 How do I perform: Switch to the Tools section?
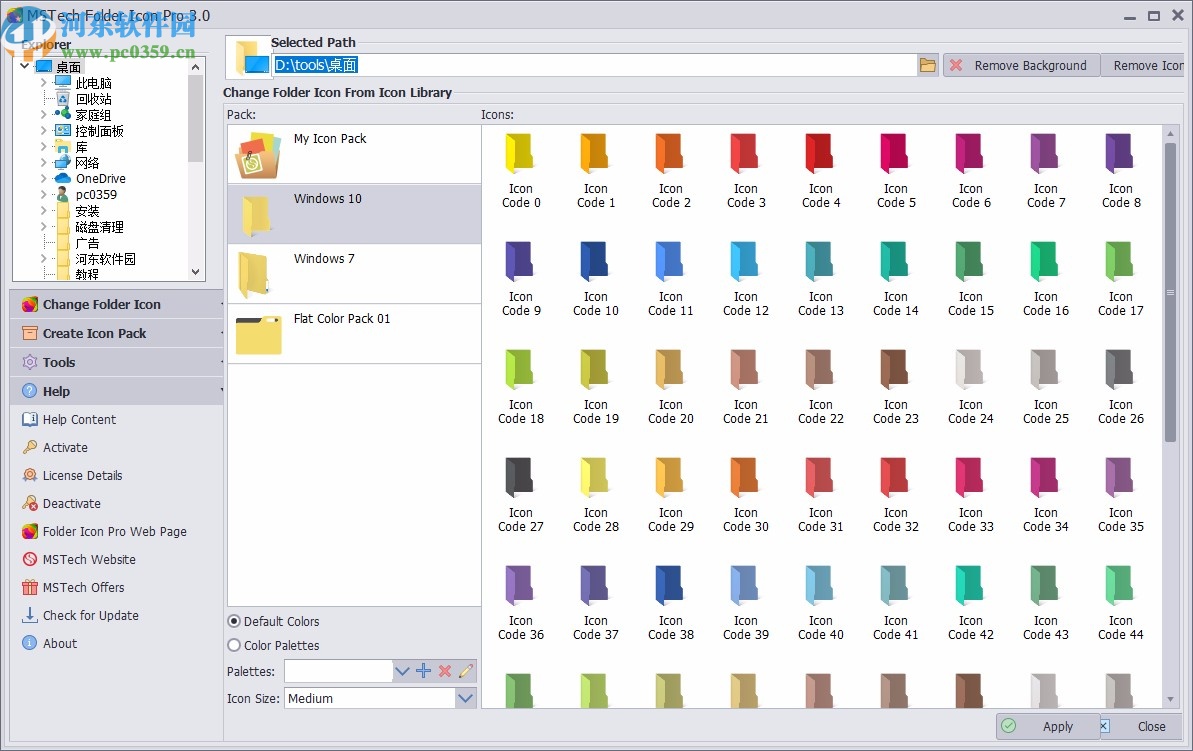(x=58, y=362)
